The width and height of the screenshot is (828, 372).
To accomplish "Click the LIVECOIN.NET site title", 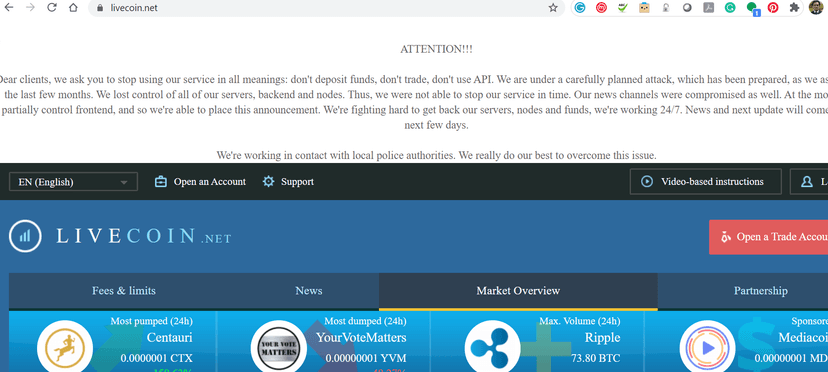I will point(144,236).
